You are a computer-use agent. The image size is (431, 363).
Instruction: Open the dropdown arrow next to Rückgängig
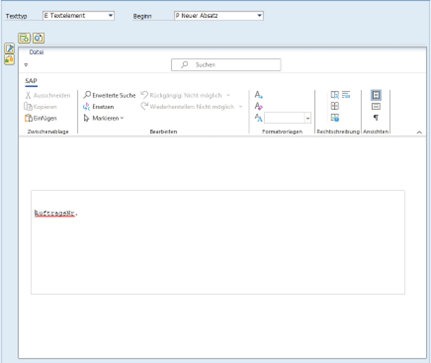coord(228,95)
